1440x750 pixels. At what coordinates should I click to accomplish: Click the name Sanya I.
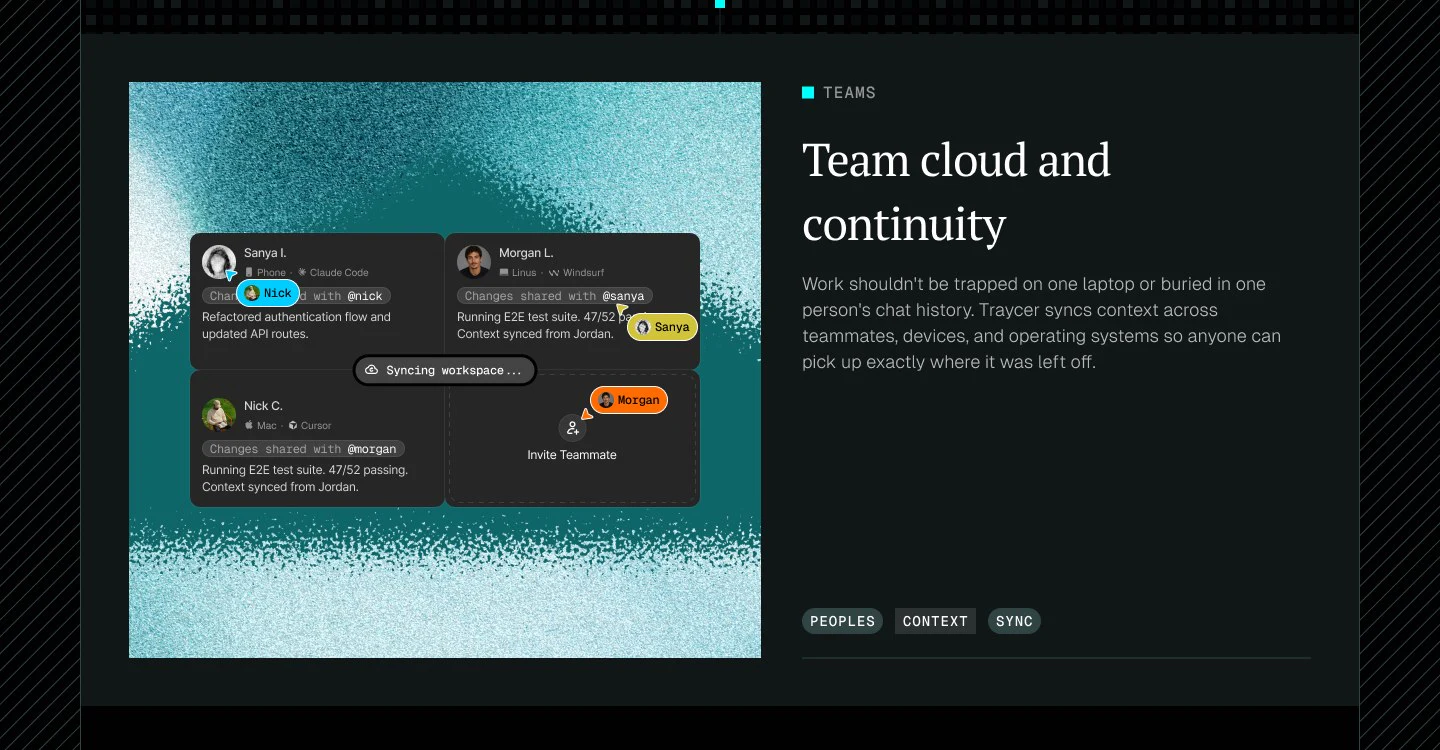point(265,253)
